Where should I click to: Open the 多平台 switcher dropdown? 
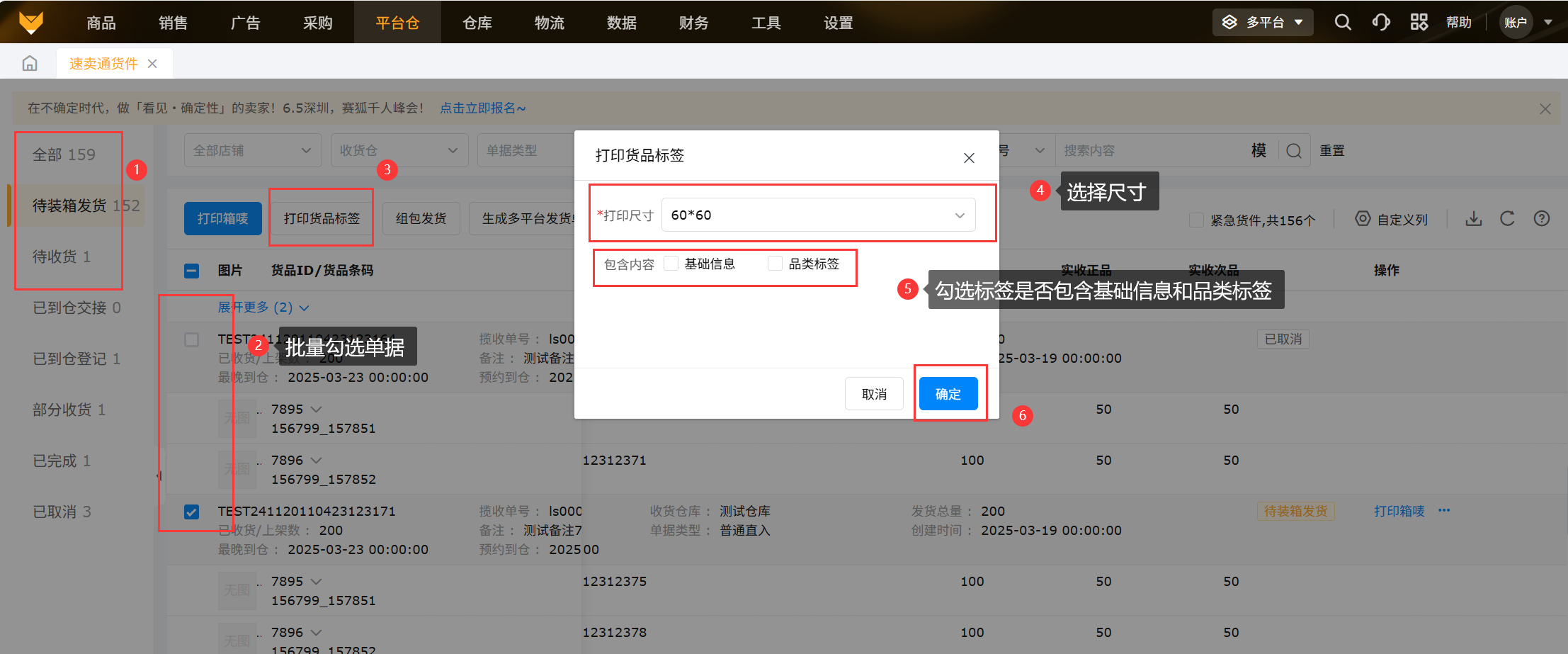coord(1263,23)
